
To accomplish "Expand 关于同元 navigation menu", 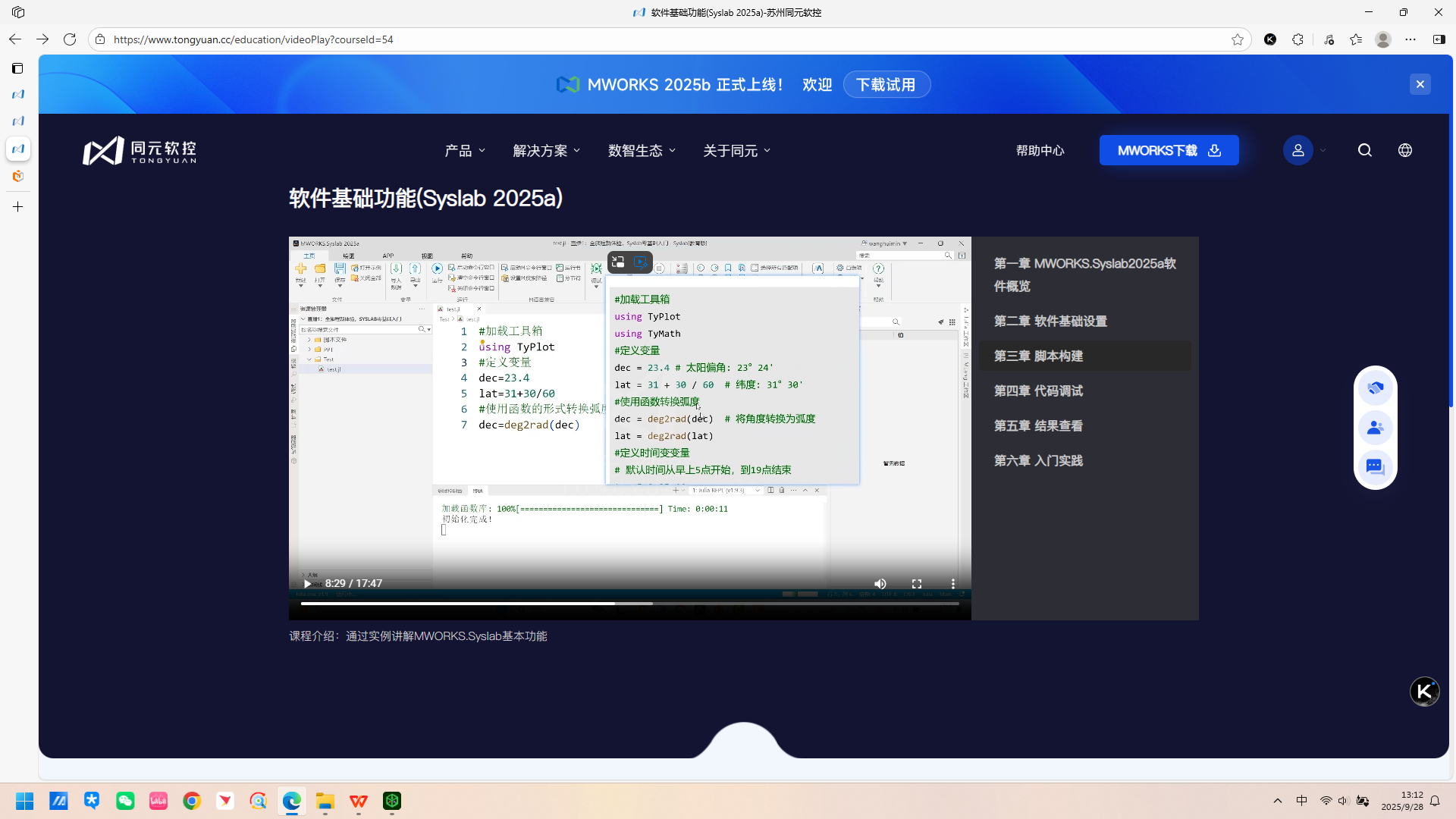I will pyautogui.click(x=736, y=151).
